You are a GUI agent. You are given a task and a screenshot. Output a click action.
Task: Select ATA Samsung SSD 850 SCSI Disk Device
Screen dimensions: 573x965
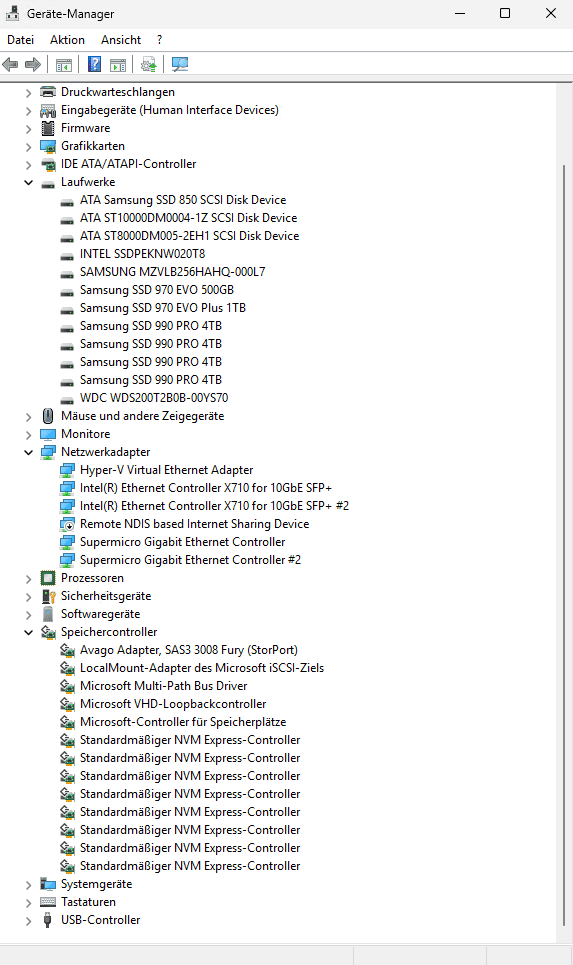tap(183, 200)
